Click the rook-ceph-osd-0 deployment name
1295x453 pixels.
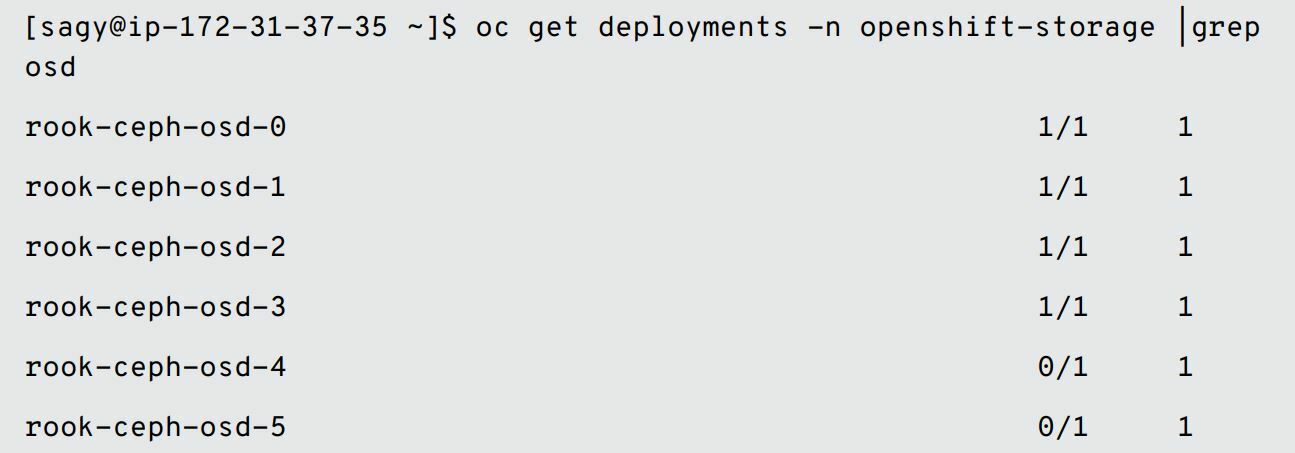coord(155,128)
